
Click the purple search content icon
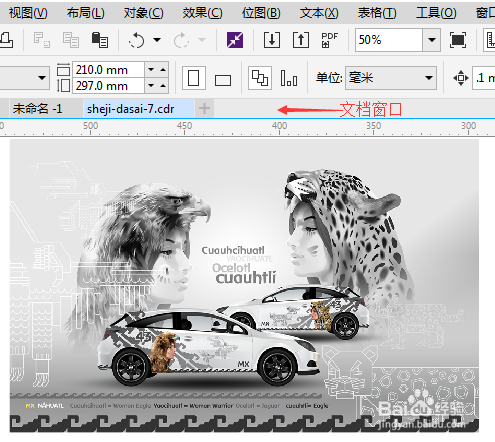click(235, 40)
